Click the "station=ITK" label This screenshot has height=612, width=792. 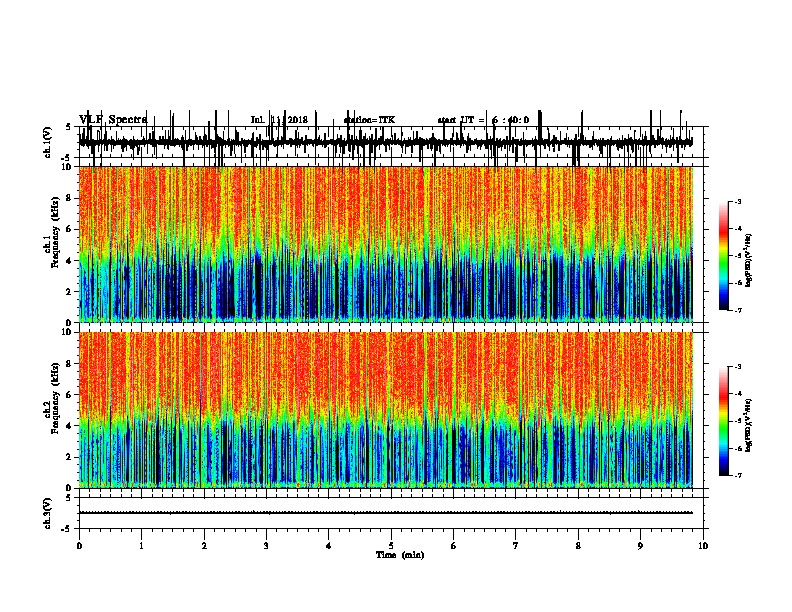pyautogui.click(x=369, y=120)
